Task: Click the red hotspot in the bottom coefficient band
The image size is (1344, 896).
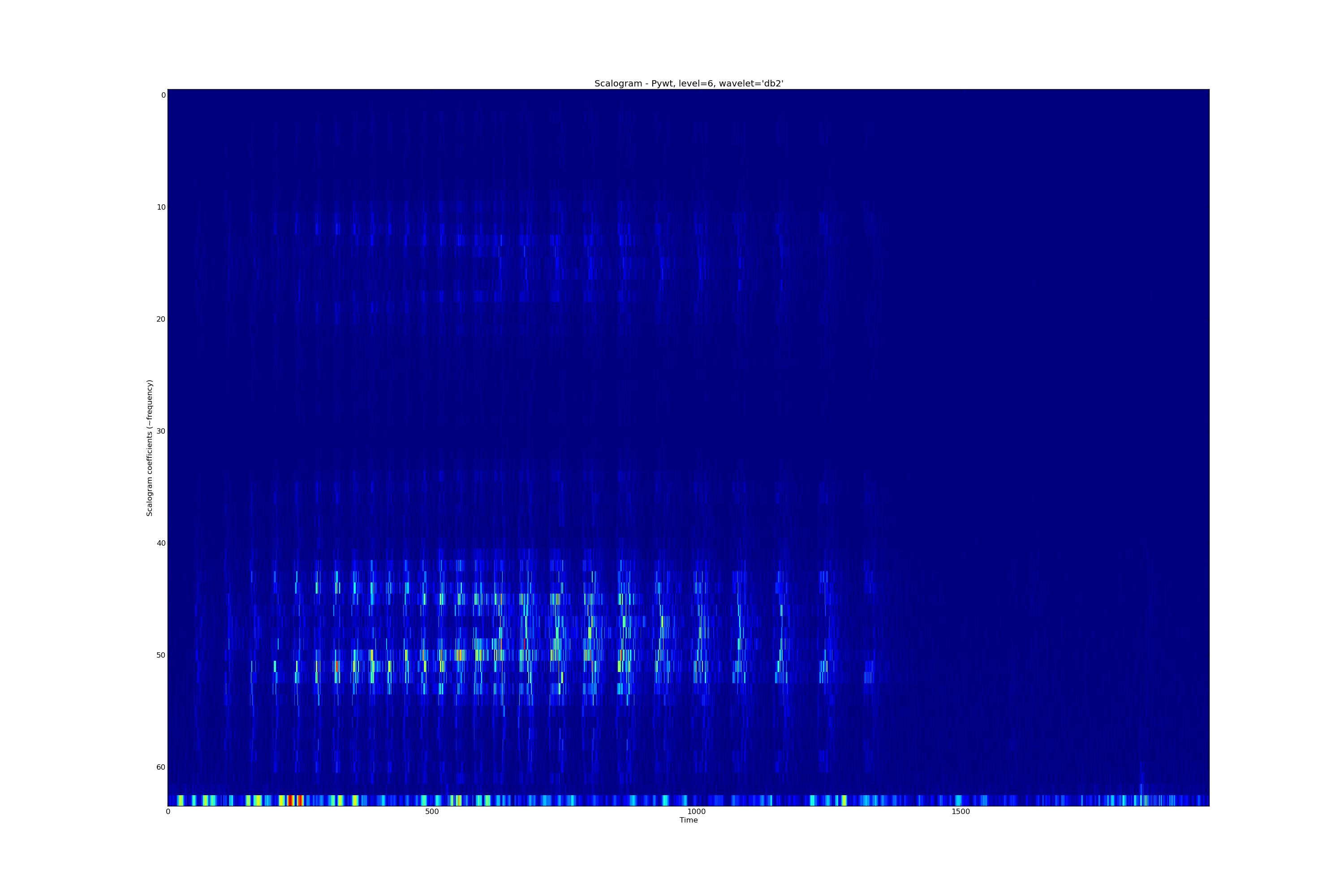Action: click(291, 800)
